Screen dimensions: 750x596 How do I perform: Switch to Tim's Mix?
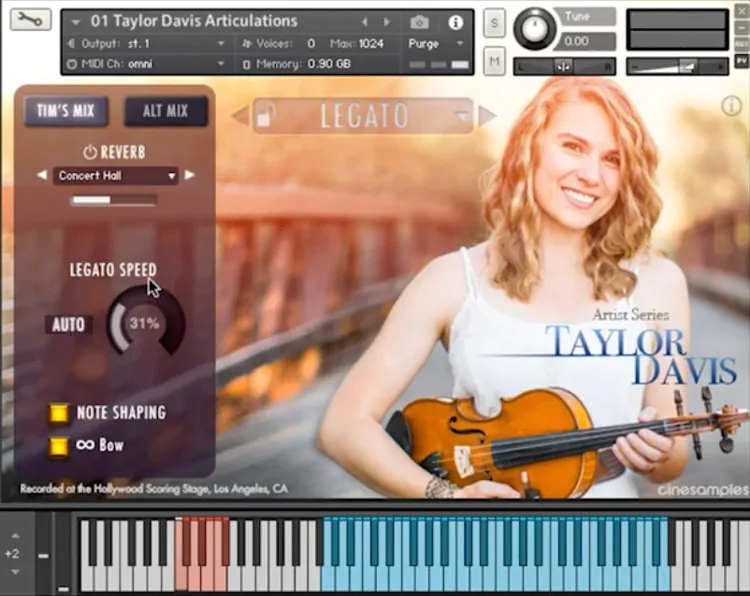click(x=66, y=111)
